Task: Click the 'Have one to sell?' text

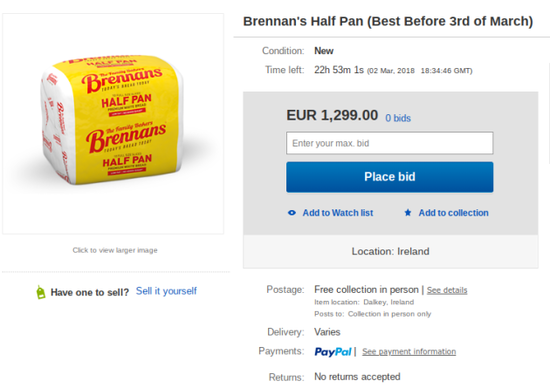Action: (90, 293)
